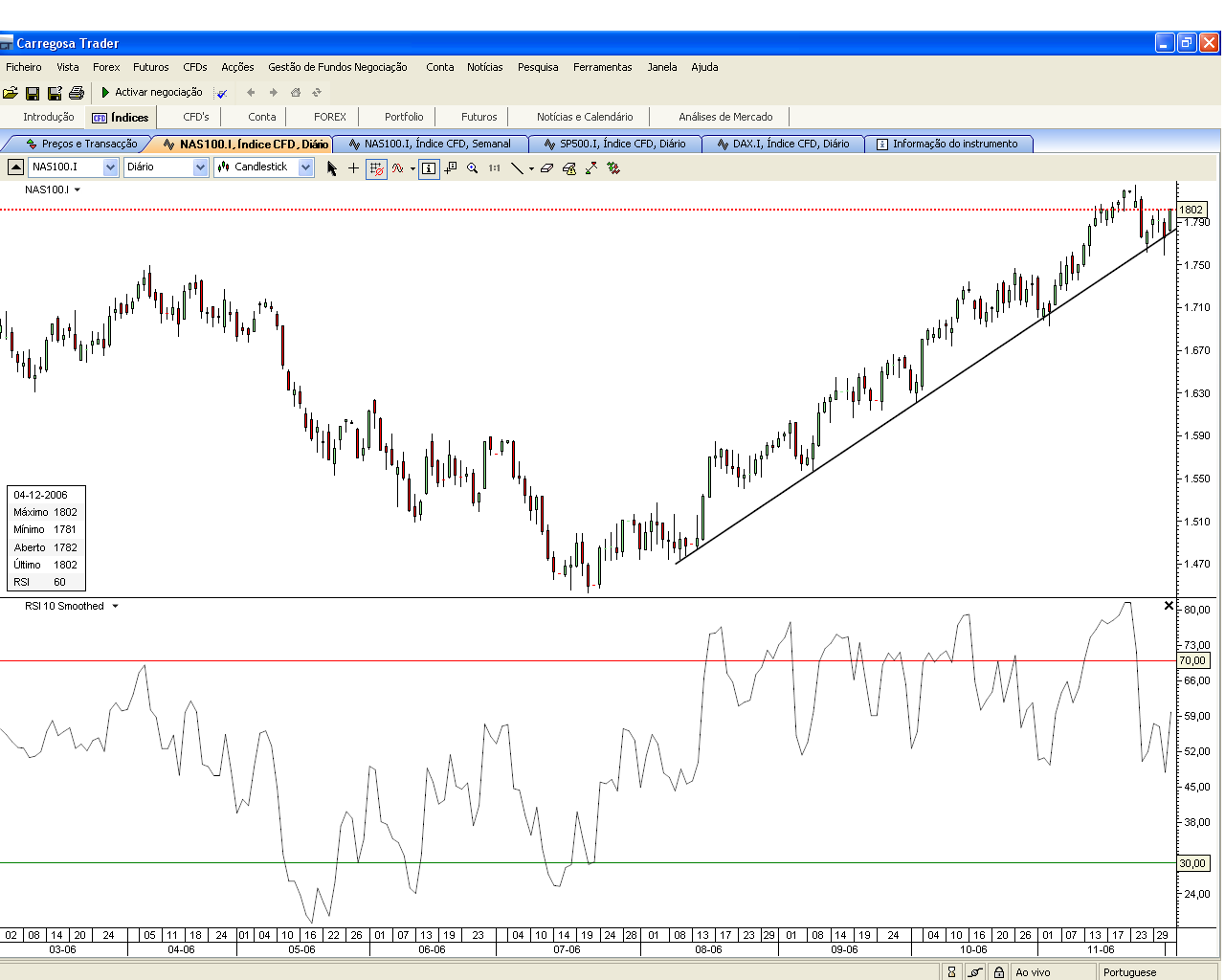
Task: Click the print icon in the toolbar
Action: (x=76, y=92)
